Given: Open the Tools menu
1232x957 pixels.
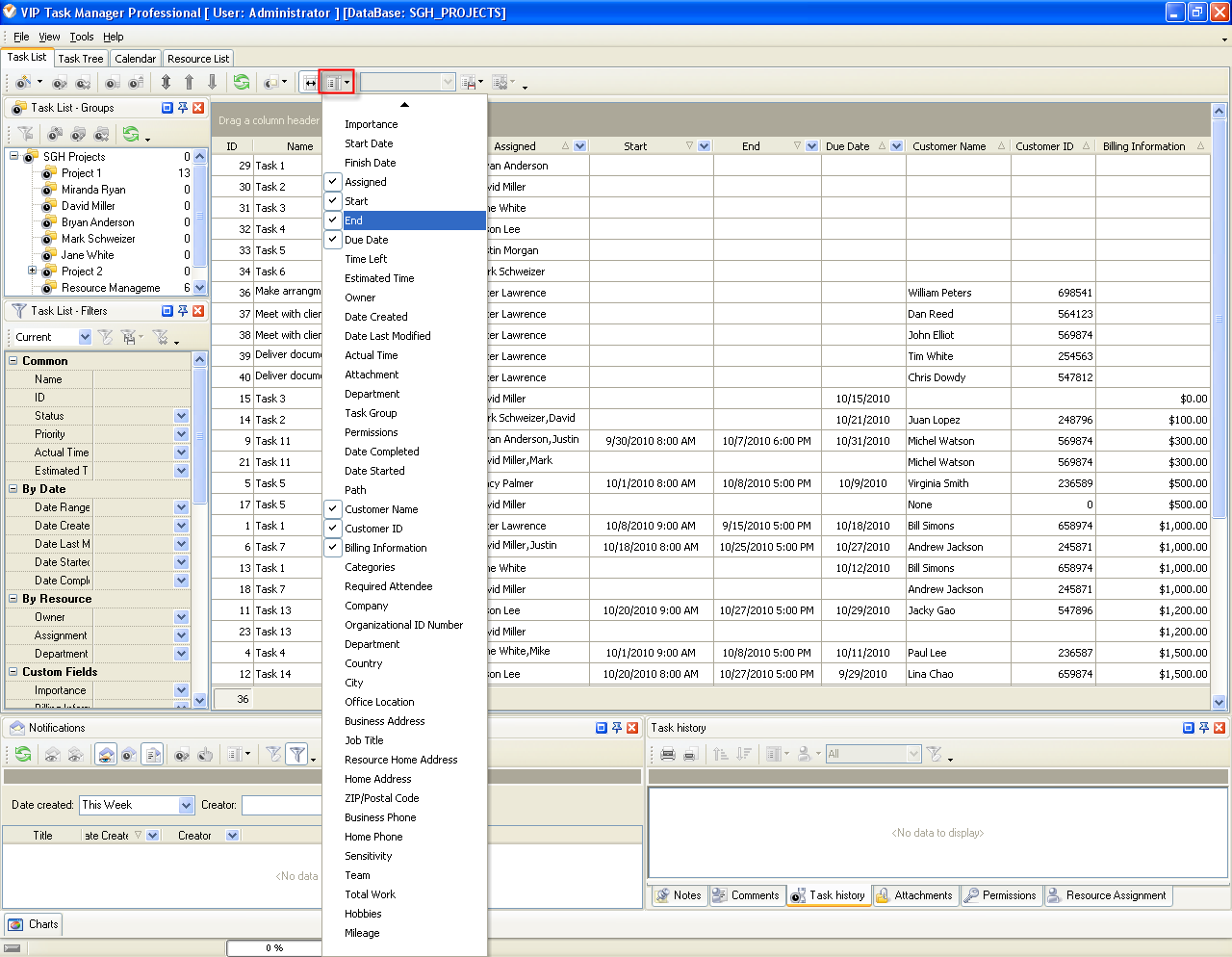Looking at the screenshot, I should [x=81, y=37].
